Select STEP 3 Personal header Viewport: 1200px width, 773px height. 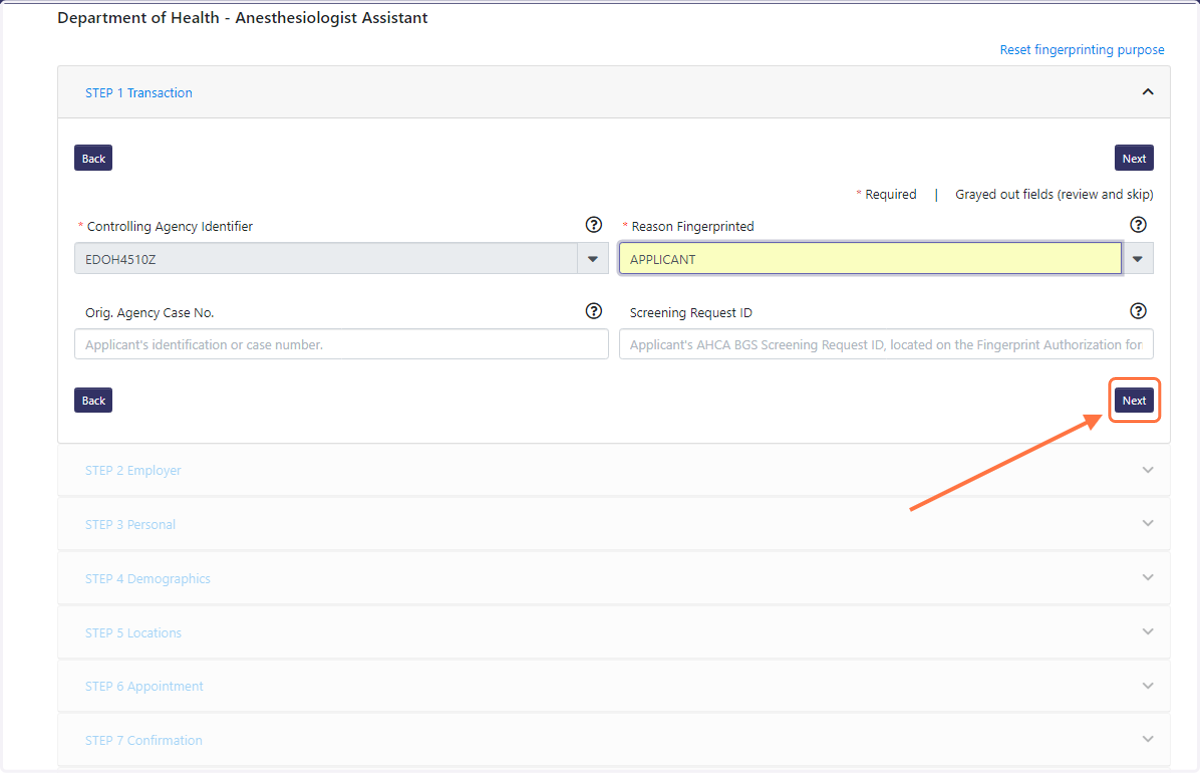click(x=614, y=524)
